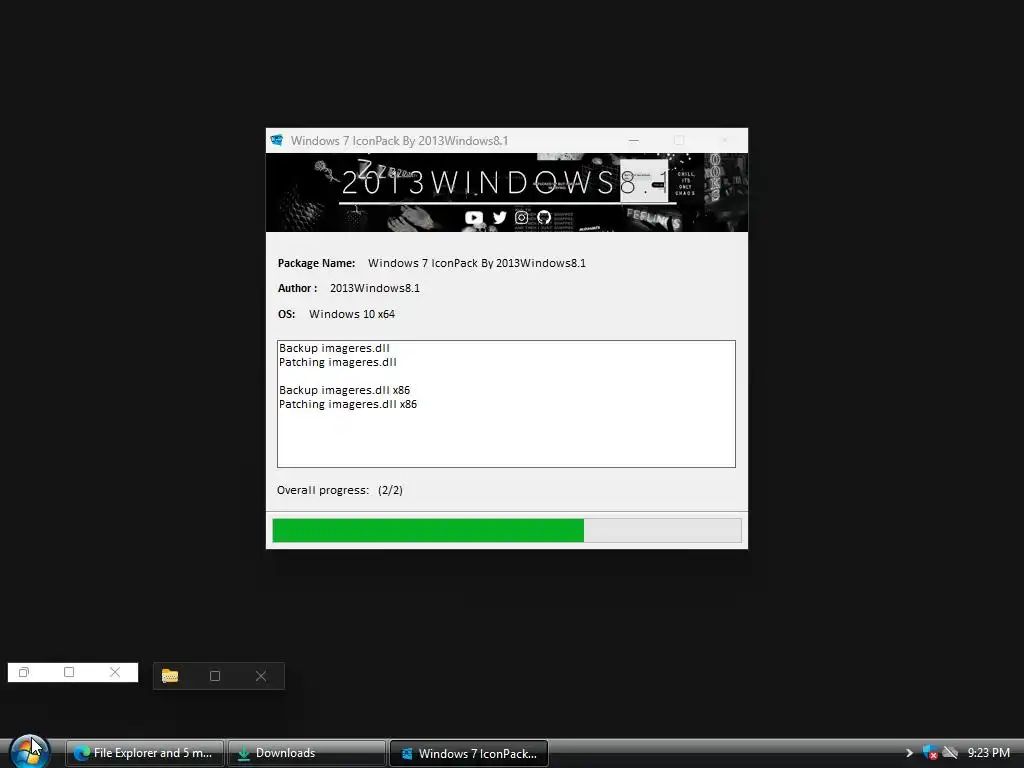Open the Instagram icon in the banner

(x=521, y=217)
